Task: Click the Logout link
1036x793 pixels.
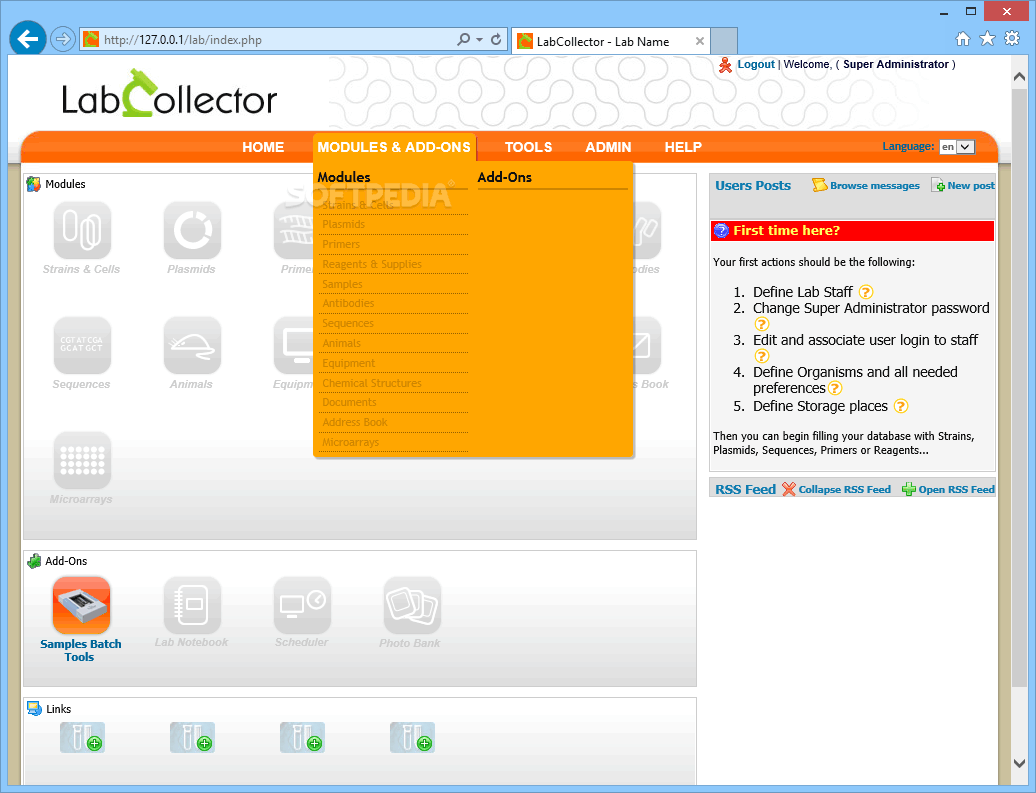Action: coord(755,64)
